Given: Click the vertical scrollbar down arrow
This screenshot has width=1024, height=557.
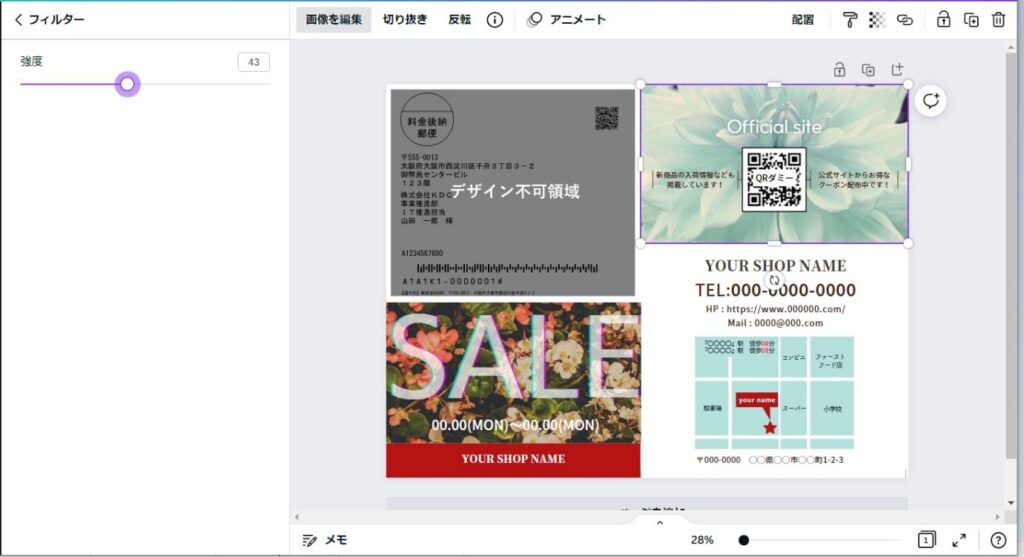Looking at the screenshot, I should 1011,503.
